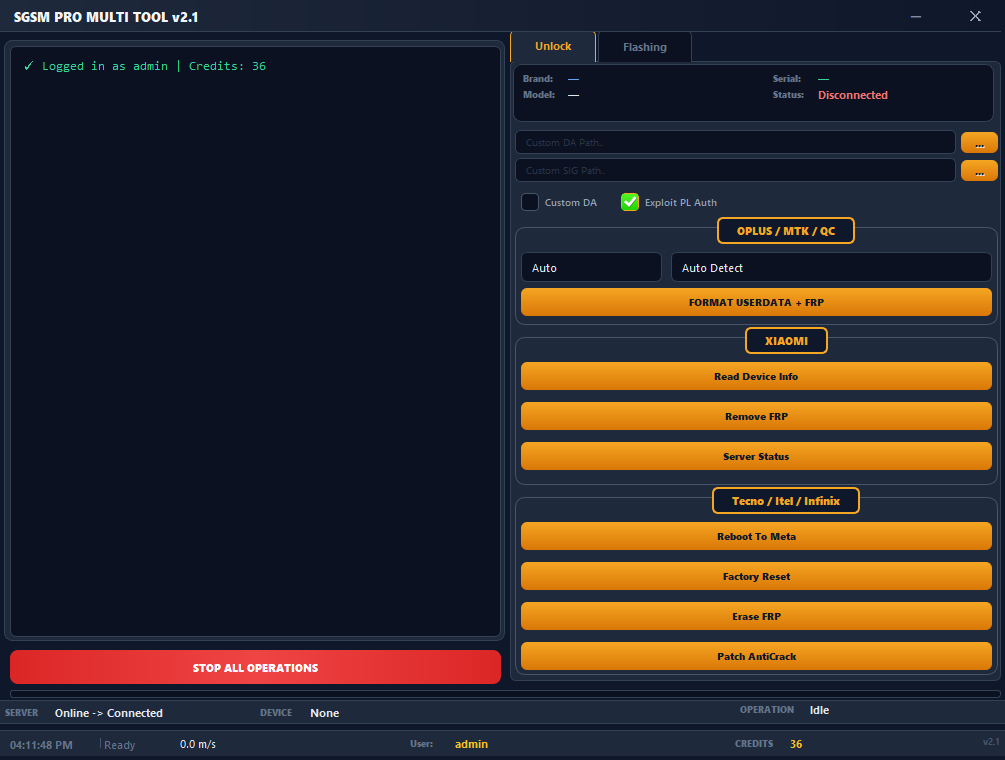The width and height of the screenshot is (1005, 760).
Task: Click the Device None status entry
Action: (x=324, y=713)
